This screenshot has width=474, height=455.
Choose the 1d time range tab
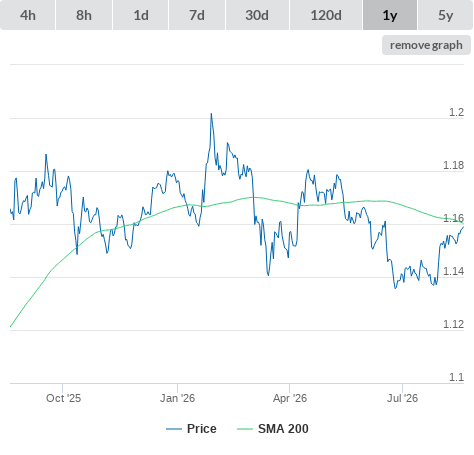coord(141,15)
